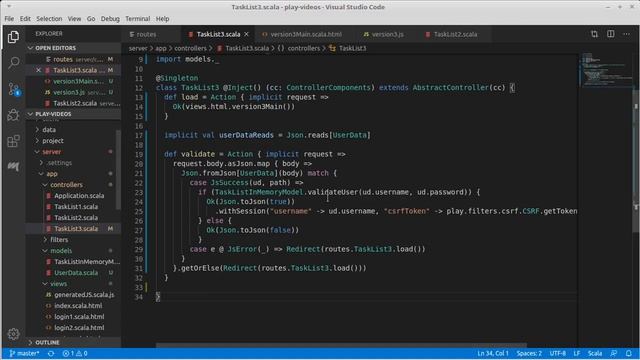
Task: Click the code minimap preview
Action: click(x=605, y=69)
